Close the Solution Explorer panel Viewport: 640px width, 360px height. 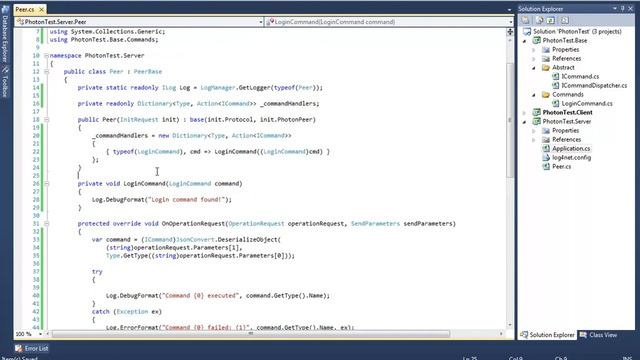[631, 9]
